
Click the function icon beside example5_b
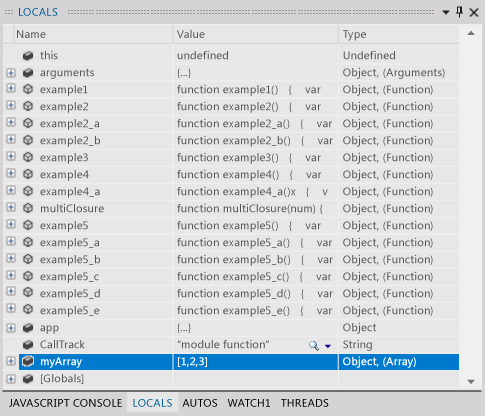[28, 259]
